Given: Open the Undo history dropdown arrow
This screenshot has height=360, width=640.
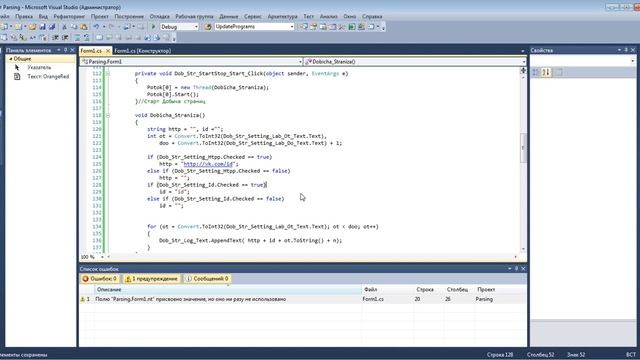Looking at the screenshot, I should click(104, 27).
